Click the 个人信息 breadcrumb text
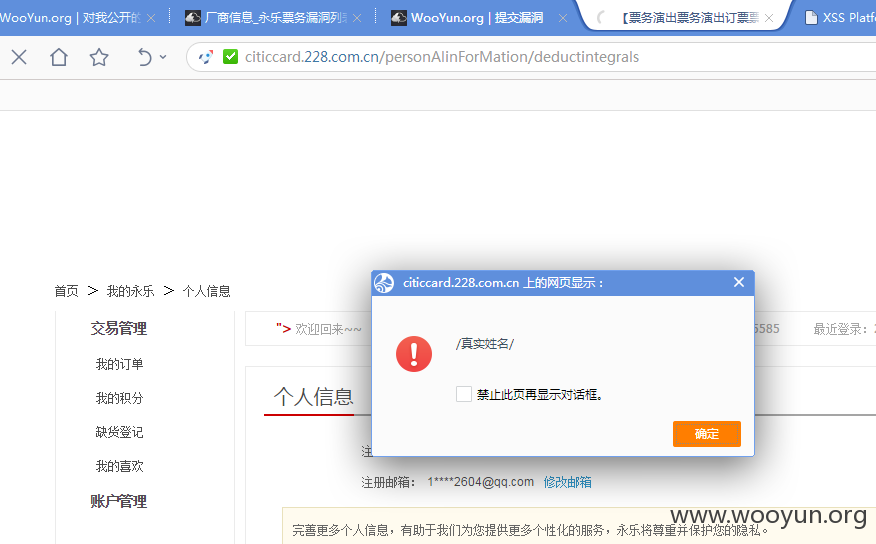Image resolution: width=876 pixels, height=544 pixels. 206,291
